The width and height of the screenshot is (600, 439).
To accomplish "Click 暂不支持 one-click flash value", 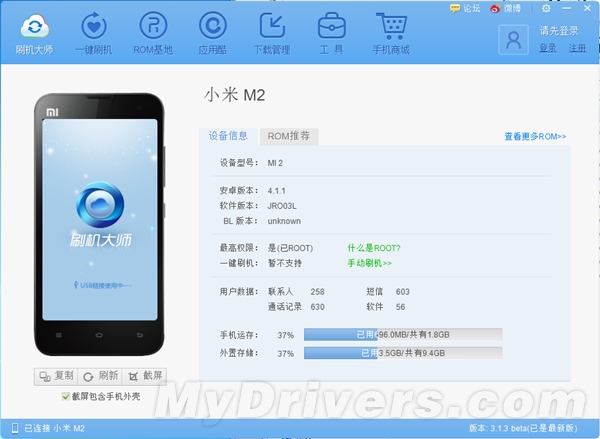I will [x=285, y=263].
